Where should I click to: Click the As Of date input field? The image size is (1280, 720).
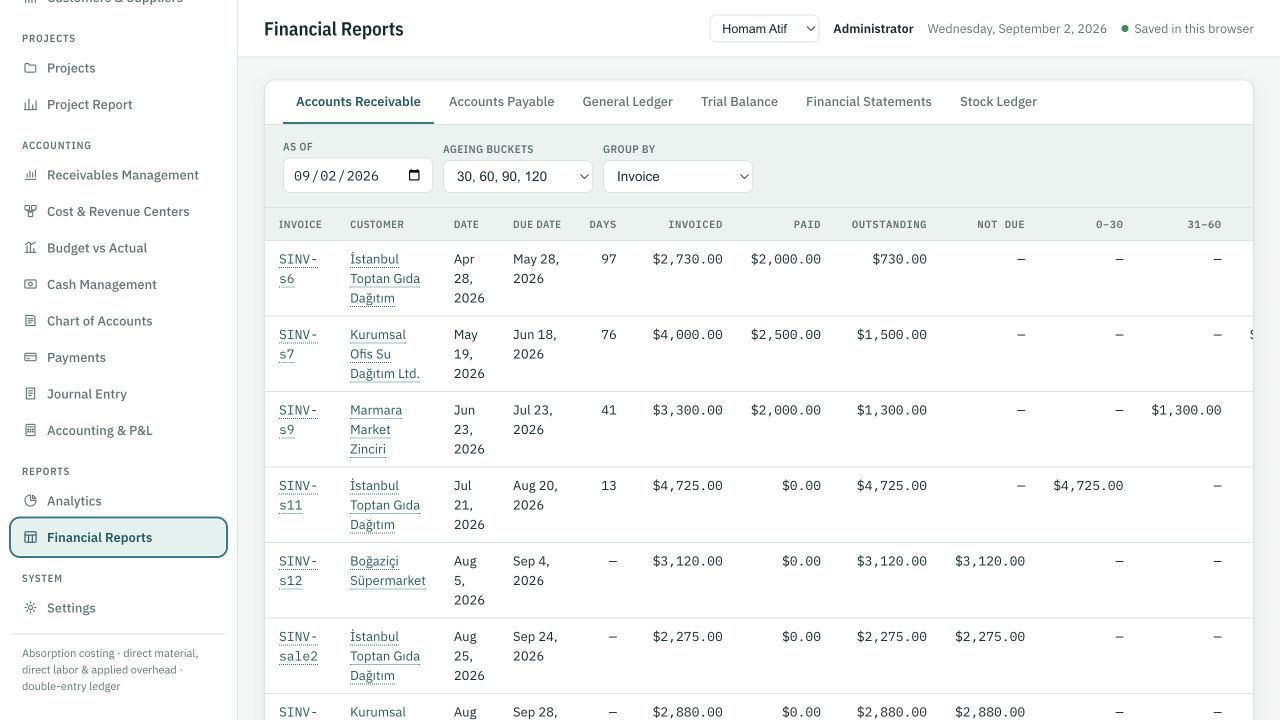coord(358,176)
